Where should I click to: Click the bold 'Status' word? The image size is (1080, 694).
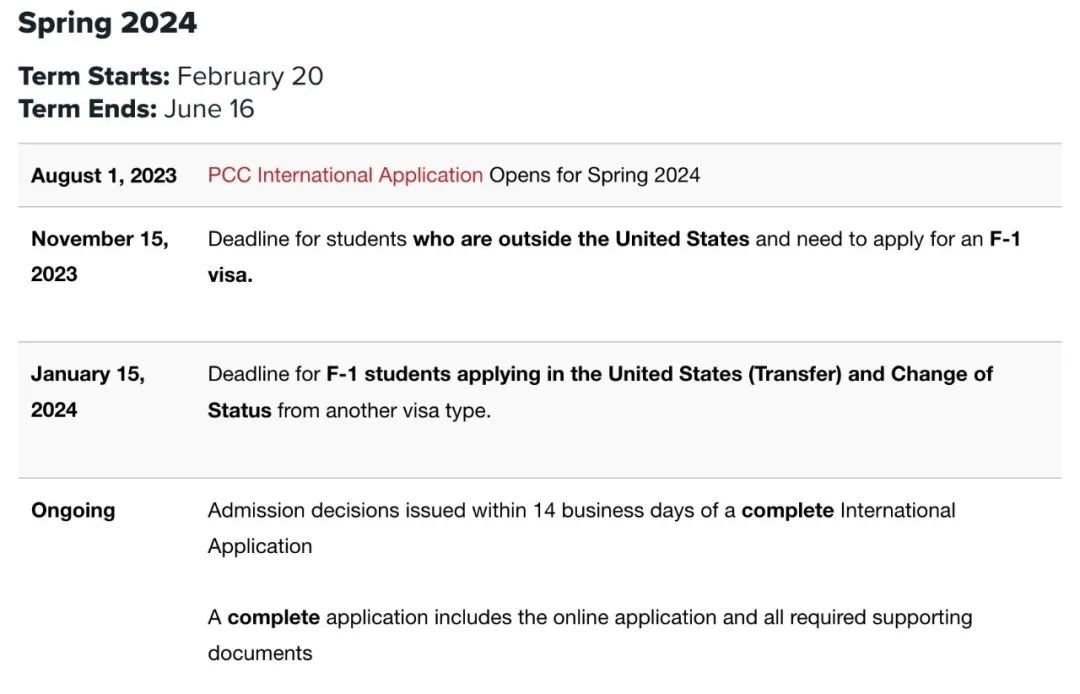[240, 410]
